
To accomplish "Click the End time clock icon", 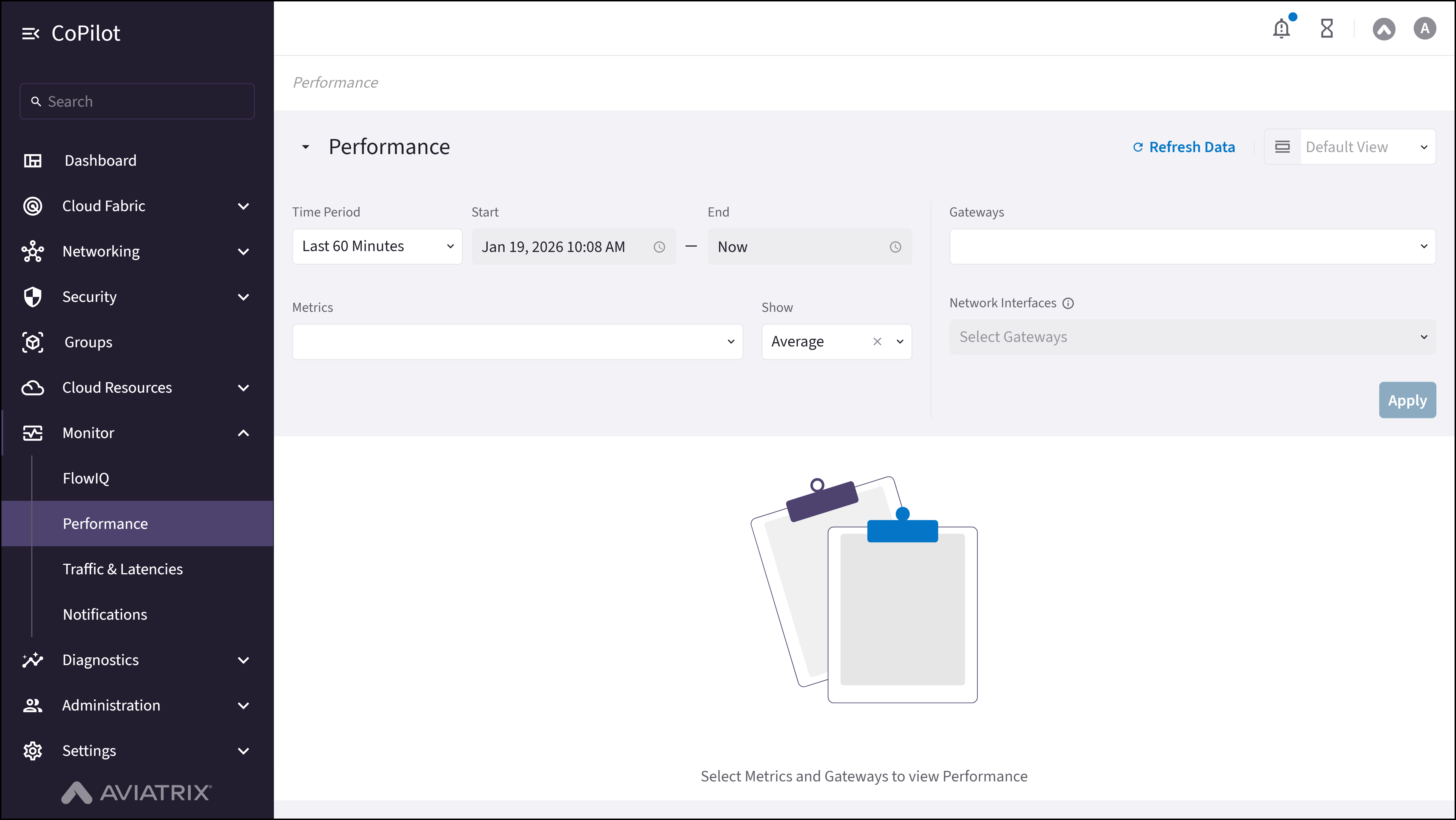I will 895,247.
